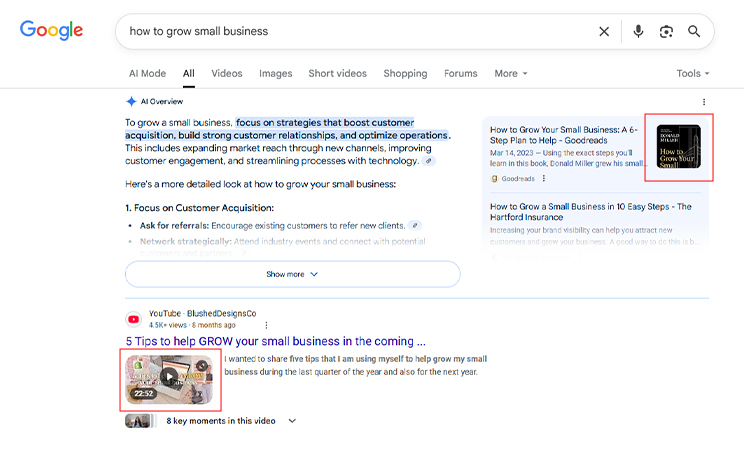Screen dimensions: 750x450
Task: Open the source link icon after 'refer new clients'
Action: point(415,226)
